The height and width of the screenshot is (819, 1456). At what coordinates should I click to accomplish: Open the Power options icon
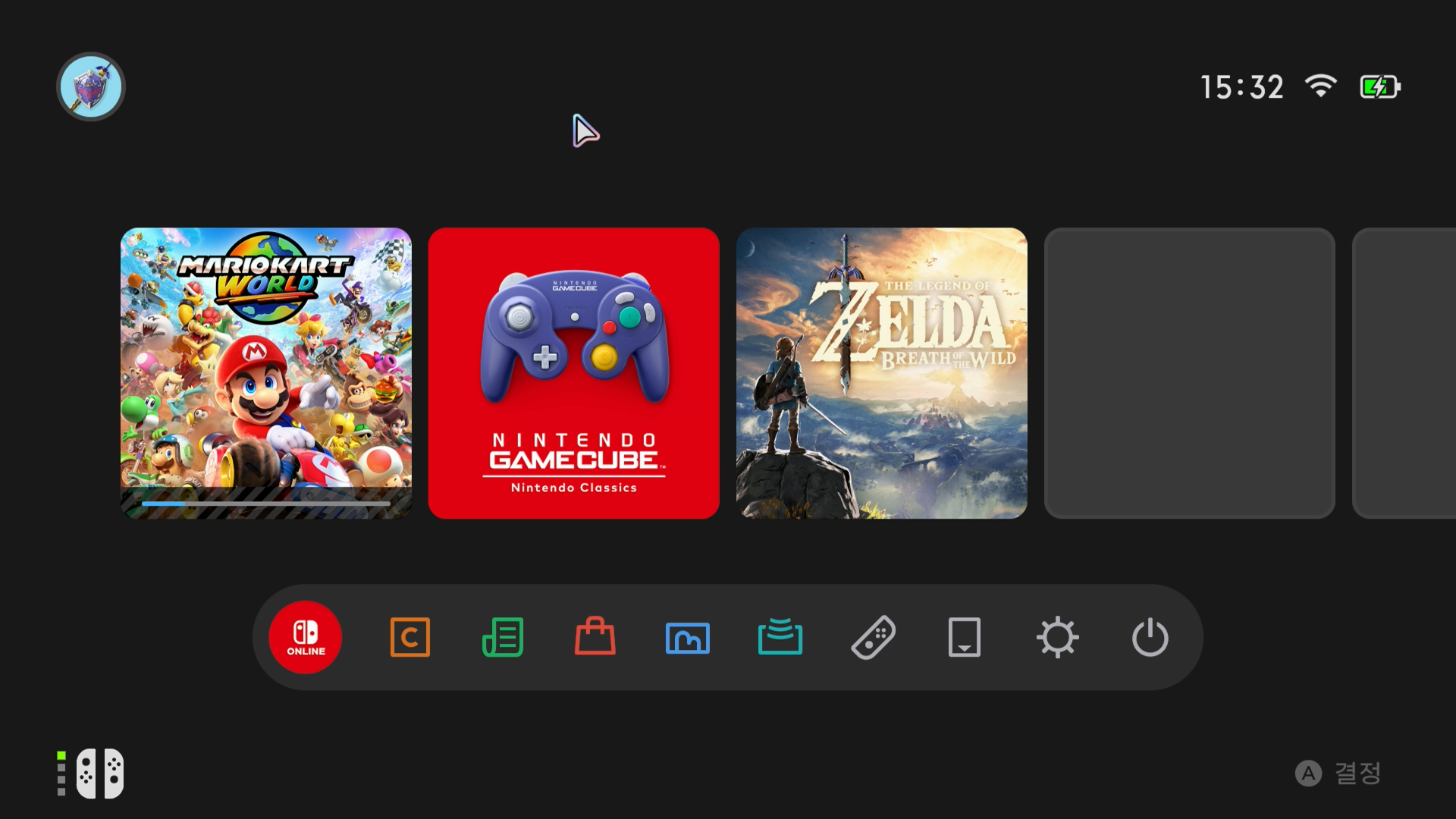(1150, 637)
